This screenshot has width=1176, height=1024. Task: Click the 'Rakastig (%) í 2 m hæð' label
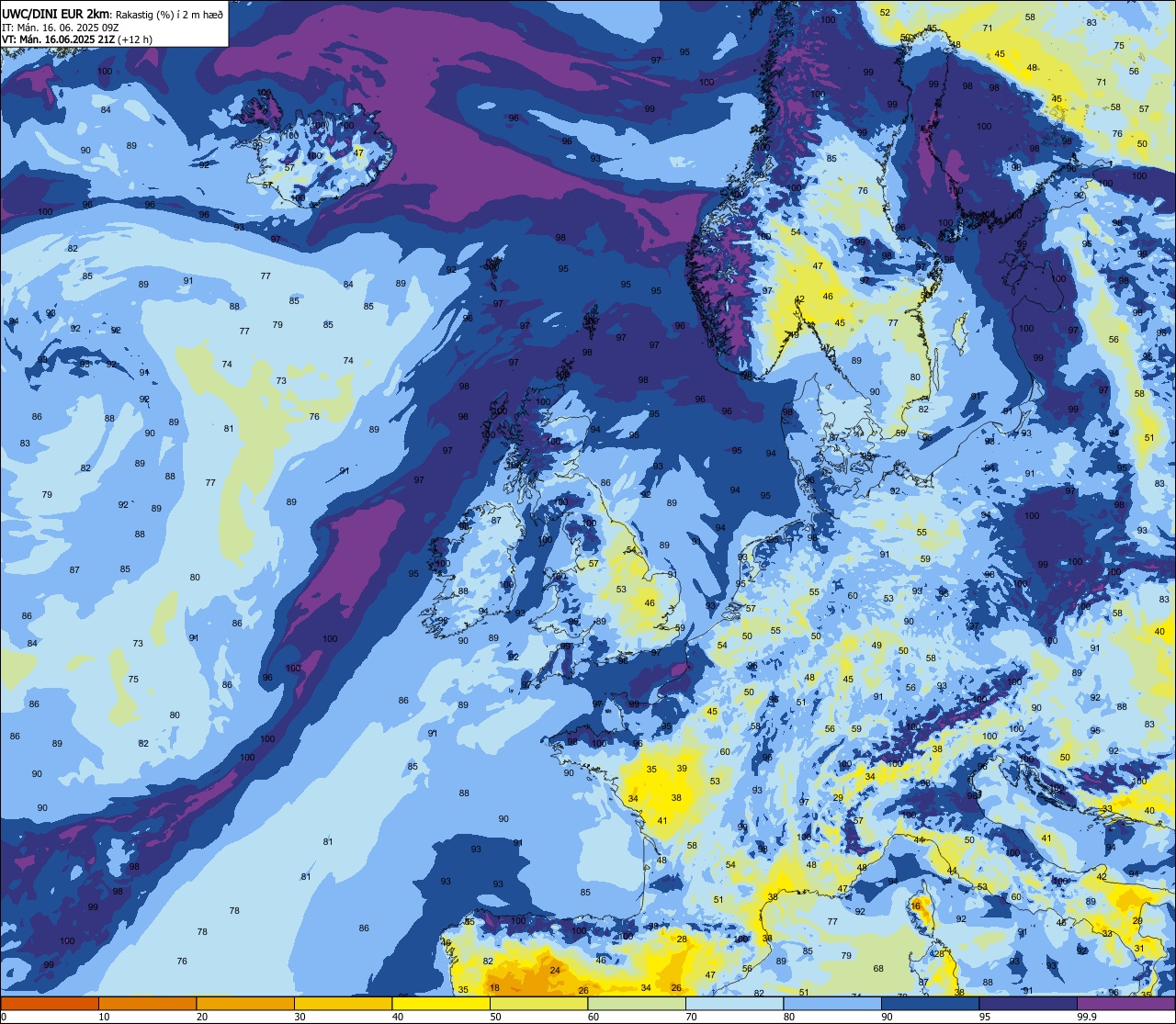coord(169,14)
